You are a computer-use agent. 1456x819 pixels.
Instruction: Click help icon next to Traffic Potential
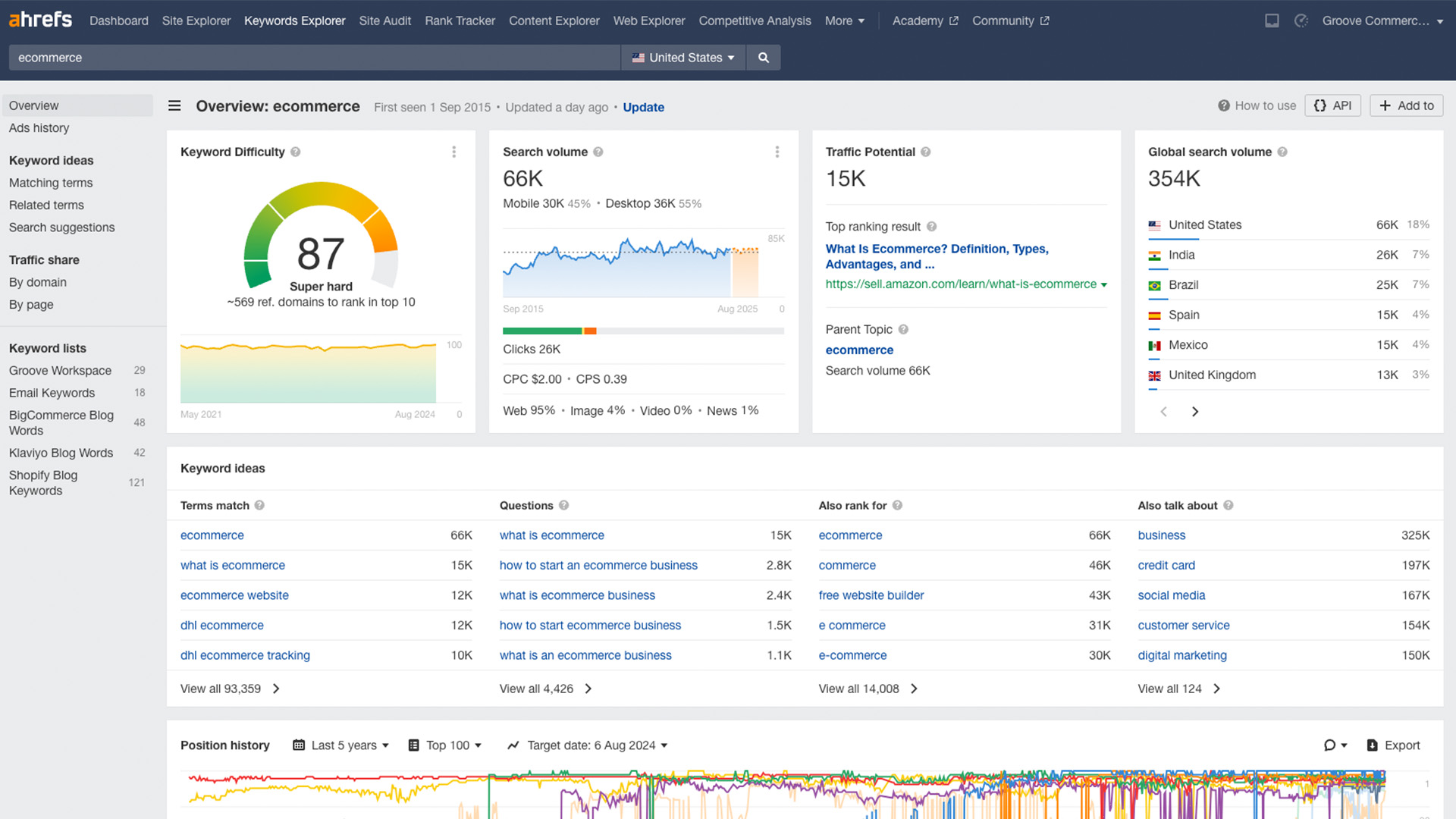coord(926,152)
